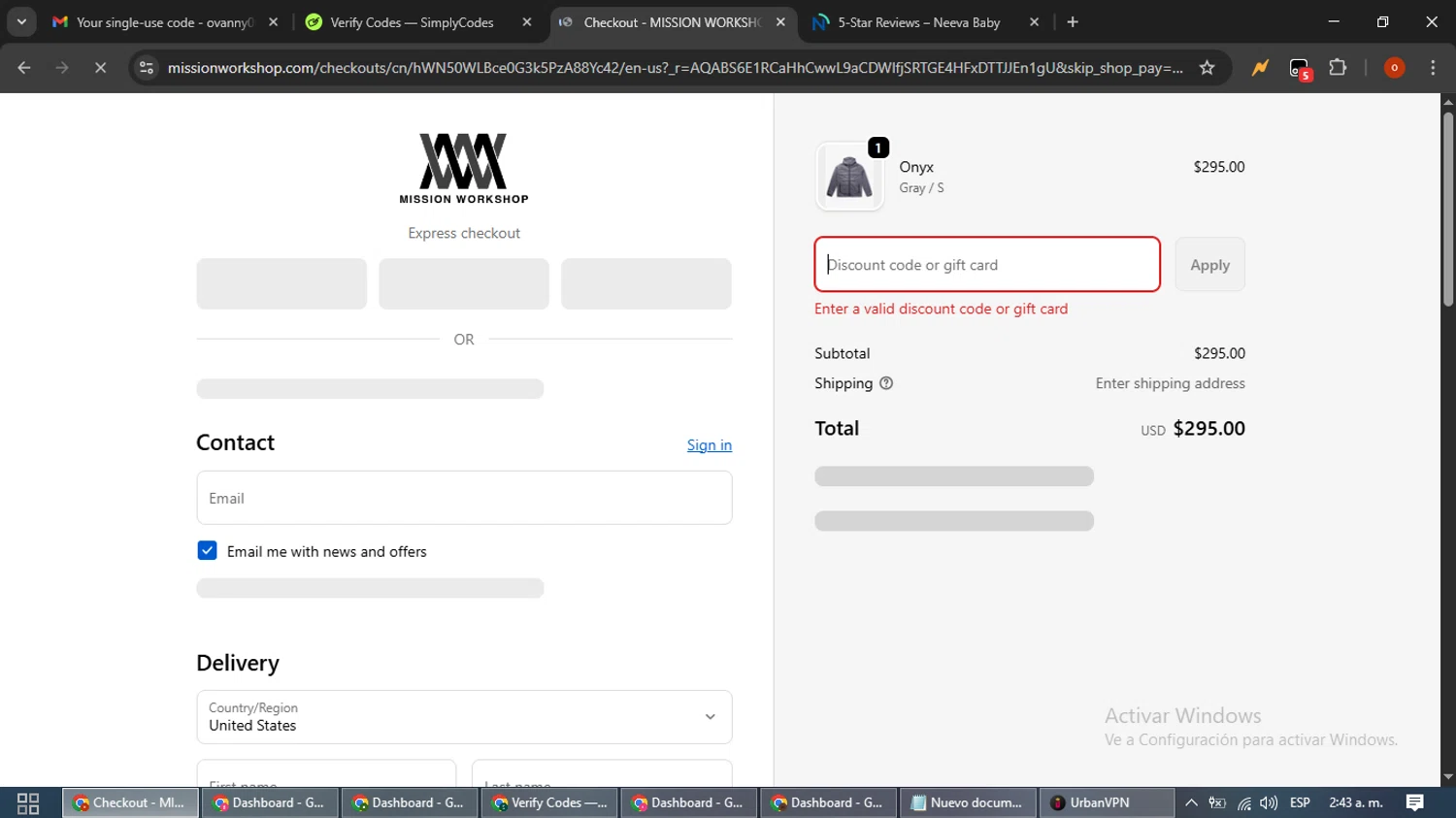This screenshot has height=818, width=1456.
Task: Click the missionworkshop.com URL in address bar
Action: click(x=675, y=68)
